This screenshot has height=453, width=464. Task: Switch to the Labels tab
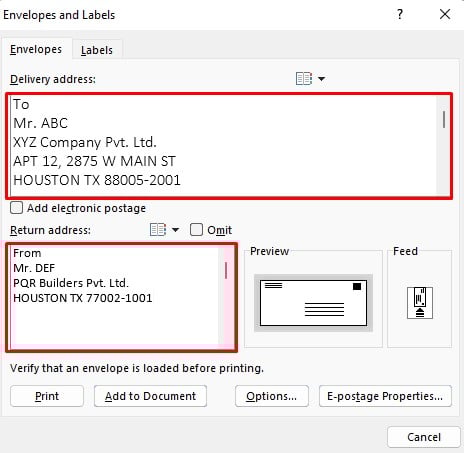[97, 50]
